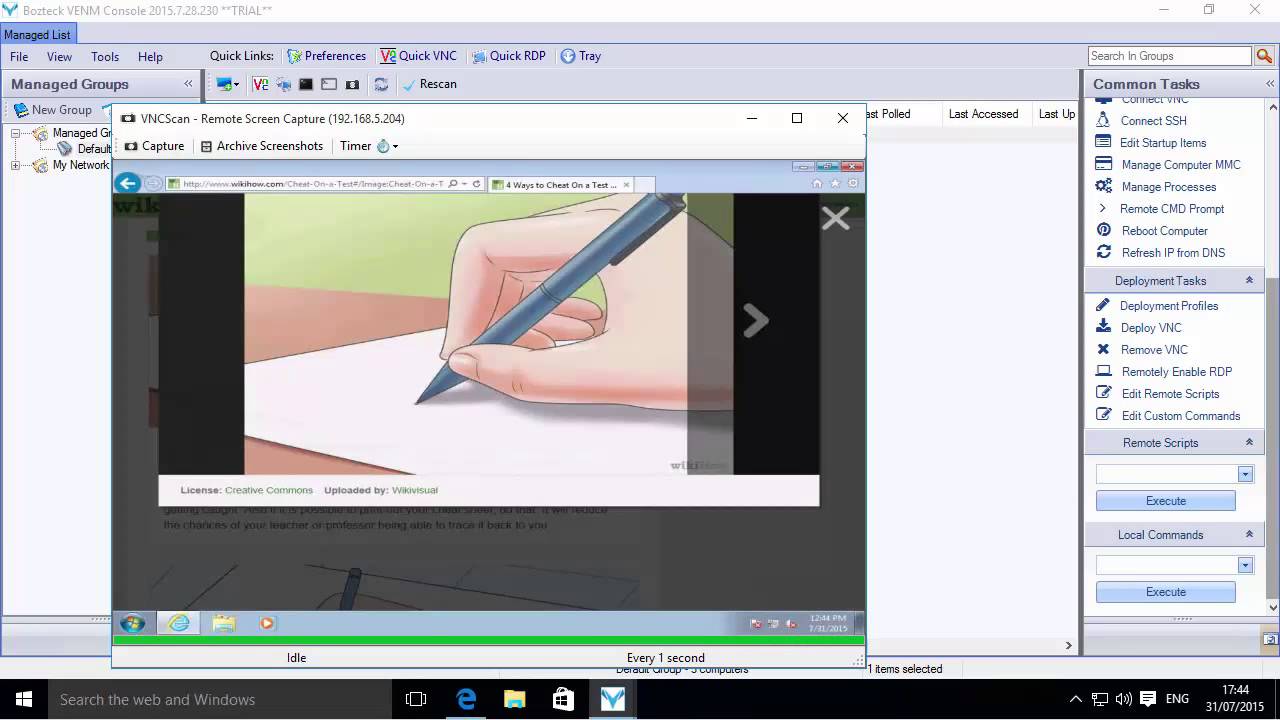Click the Edit Remote Scripts icon
Screen dimensions: 1280x720
click(1104, 393)
